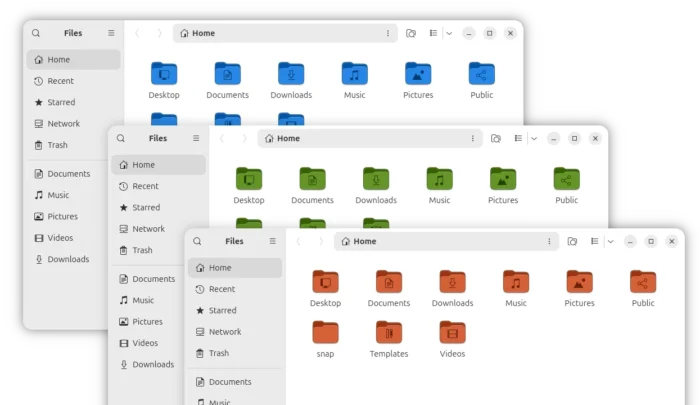The height and width of the screenshot is (405, 700).
Task: Open the green Downloads folder
Action: coord(376,179)
